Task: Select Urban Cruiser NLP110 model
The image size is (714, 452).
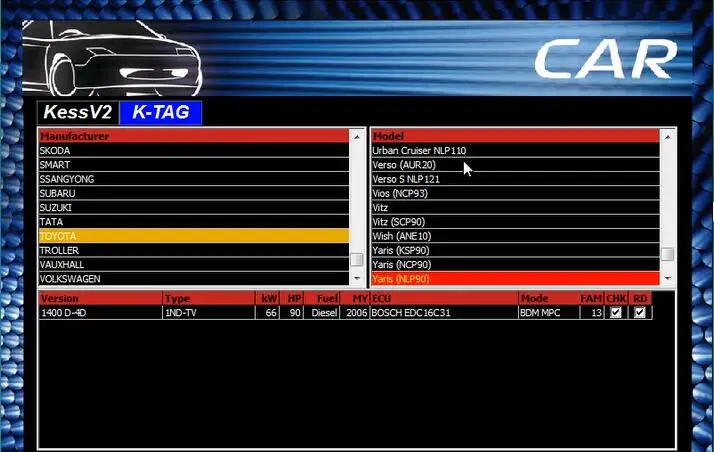Action: coord(515,150)
